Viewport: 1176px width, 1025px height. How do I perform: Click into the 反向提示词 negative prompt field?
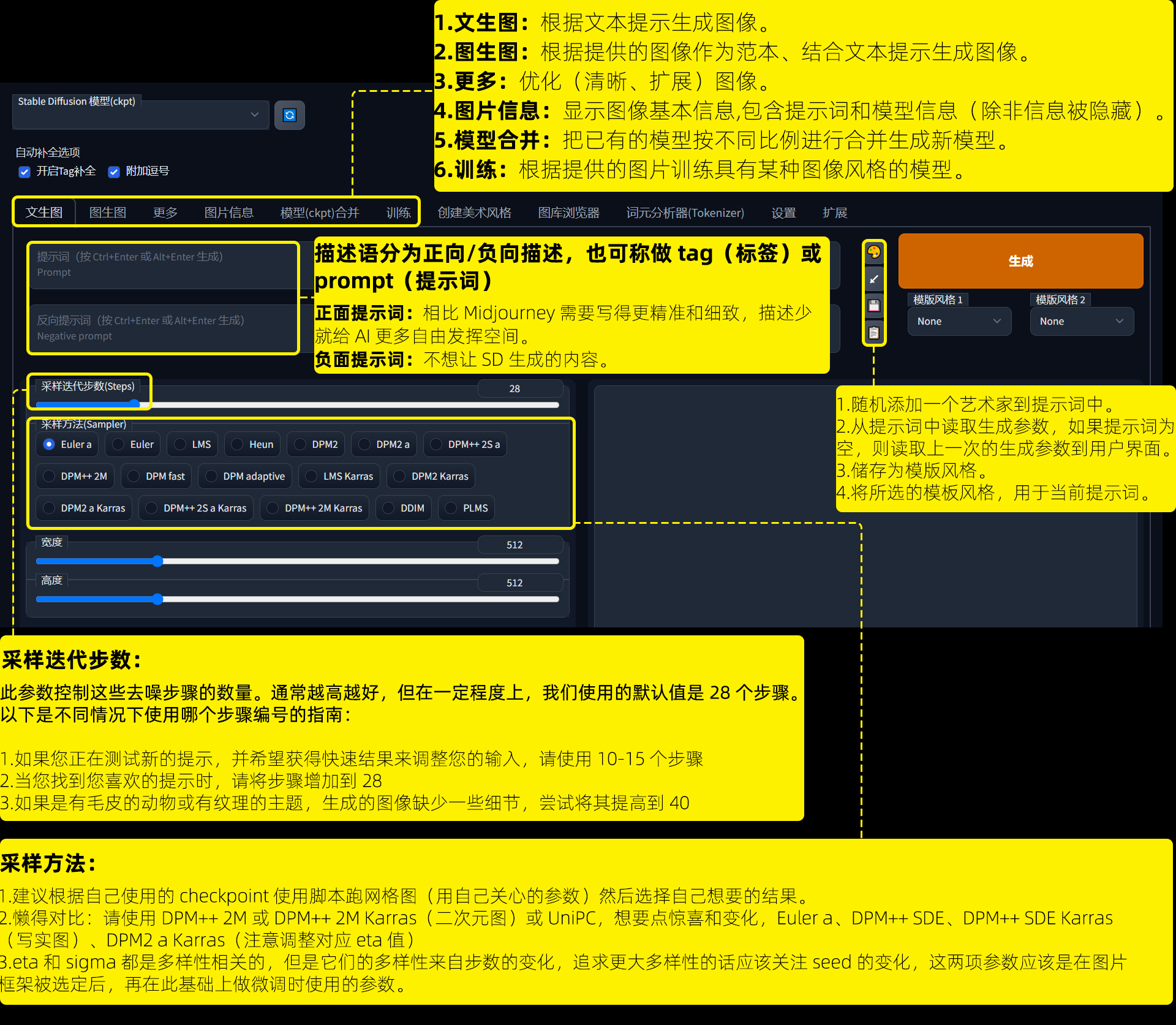pos(163,328)
